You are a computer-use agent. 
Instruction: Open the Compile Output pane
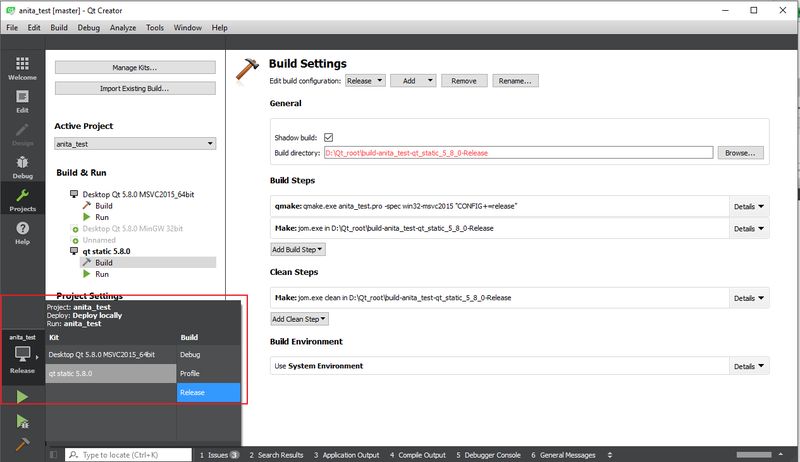(417, 455)
